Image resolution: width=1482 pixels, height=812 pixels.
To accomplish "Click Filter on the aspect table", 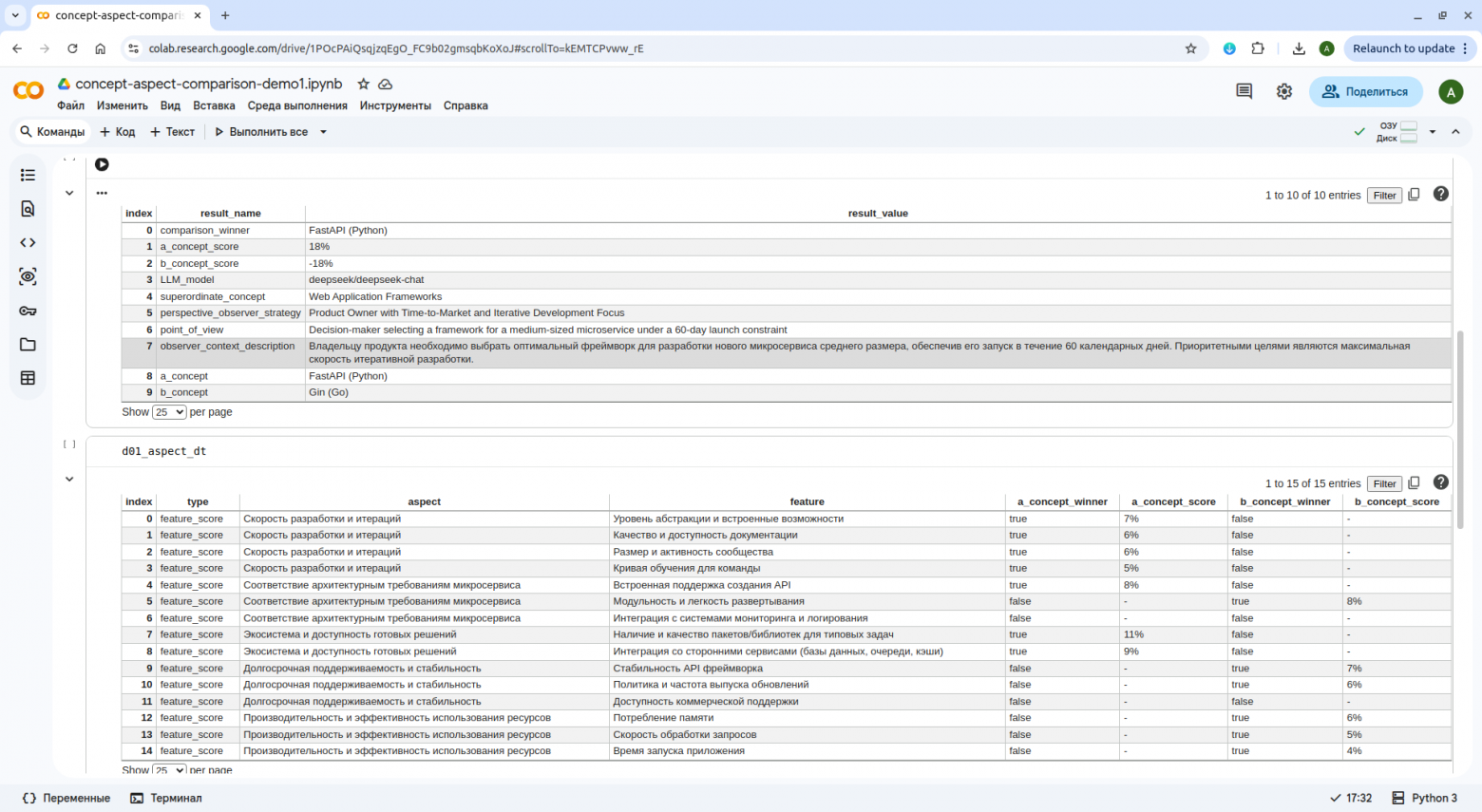I will point(1384,483).
